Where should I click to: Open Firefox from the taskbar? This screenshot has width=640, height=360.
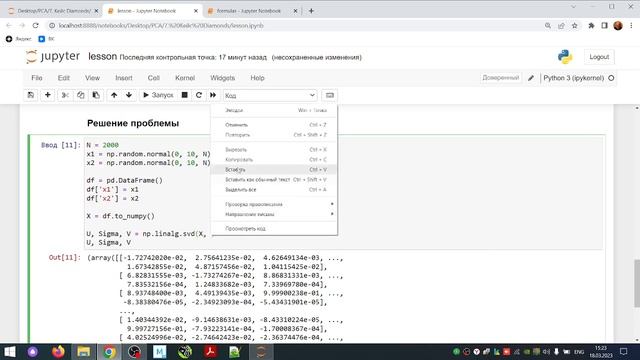coord(58,351)
